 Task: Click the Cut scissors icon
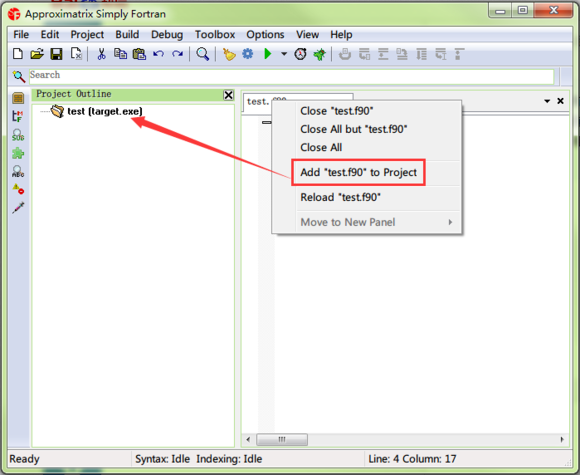[x=101, y=54]
